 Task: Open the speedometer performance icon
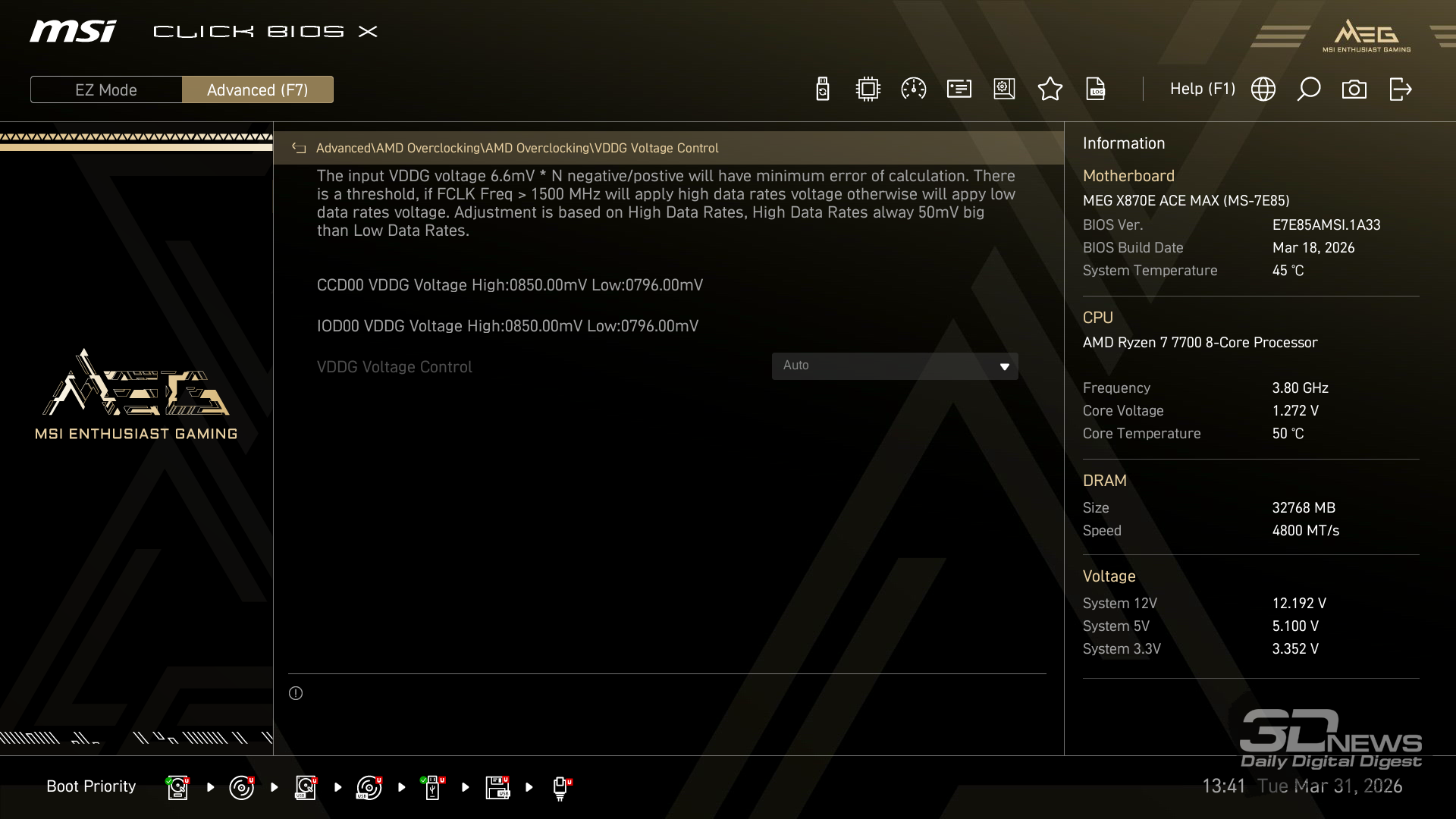[913, 89]
